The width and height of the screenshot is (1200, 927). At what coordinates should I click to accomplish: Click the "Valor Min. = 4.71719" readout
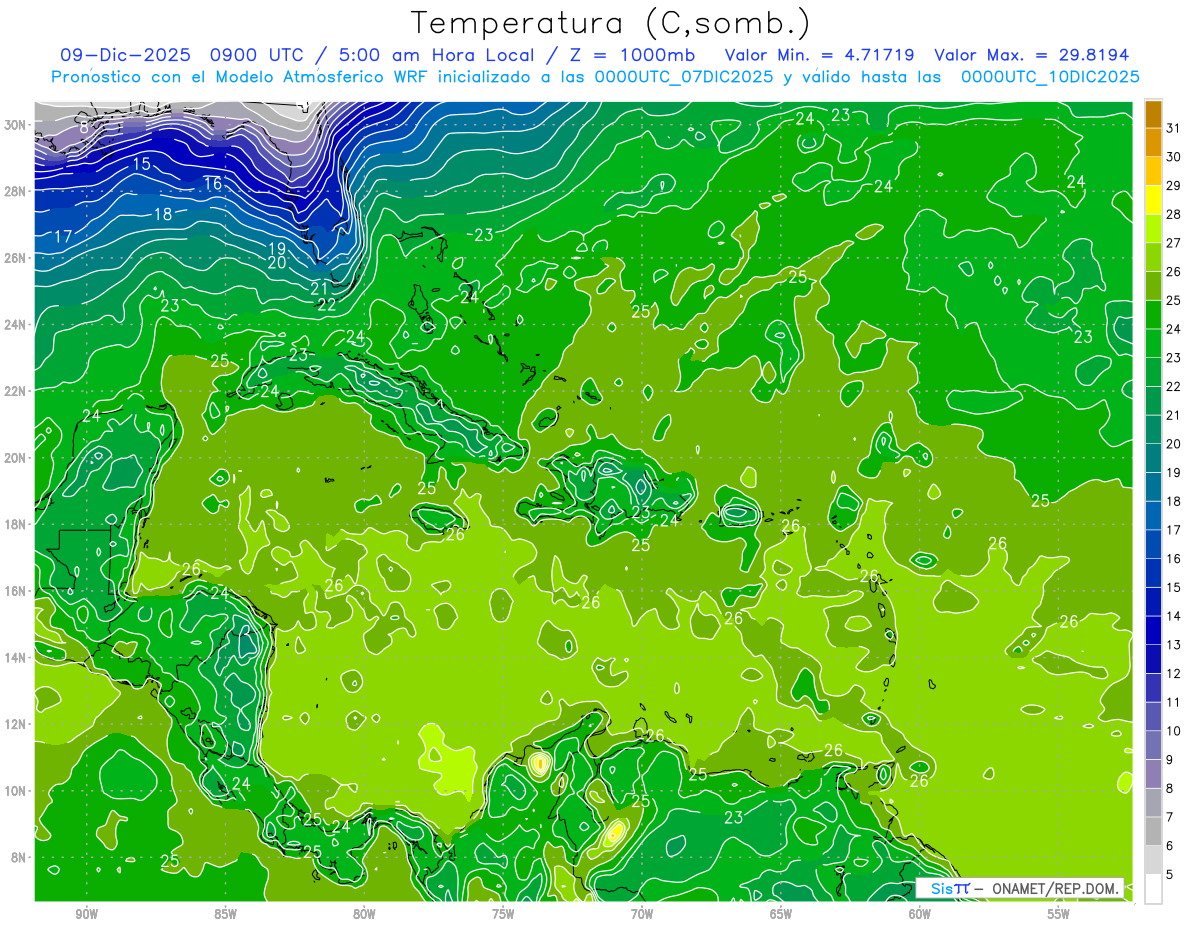[x=819, y=55]
